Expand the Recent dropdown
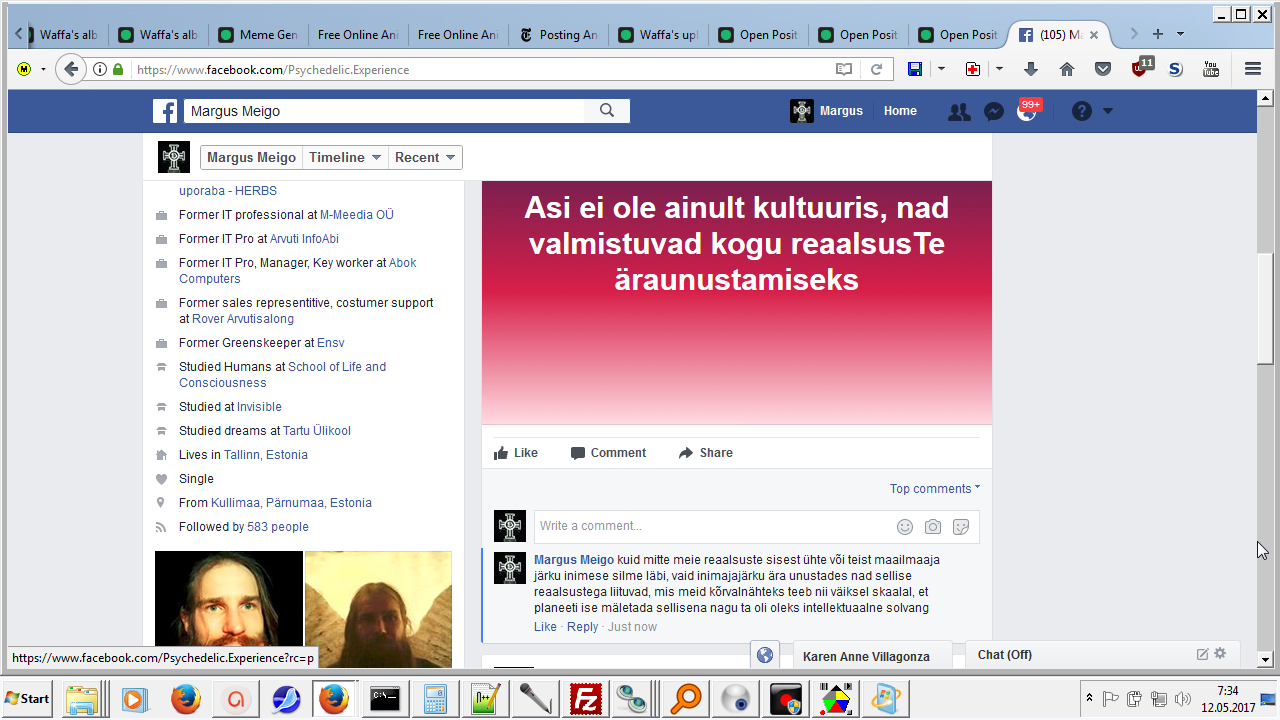The image size is (1280, 720). [425, 158]
